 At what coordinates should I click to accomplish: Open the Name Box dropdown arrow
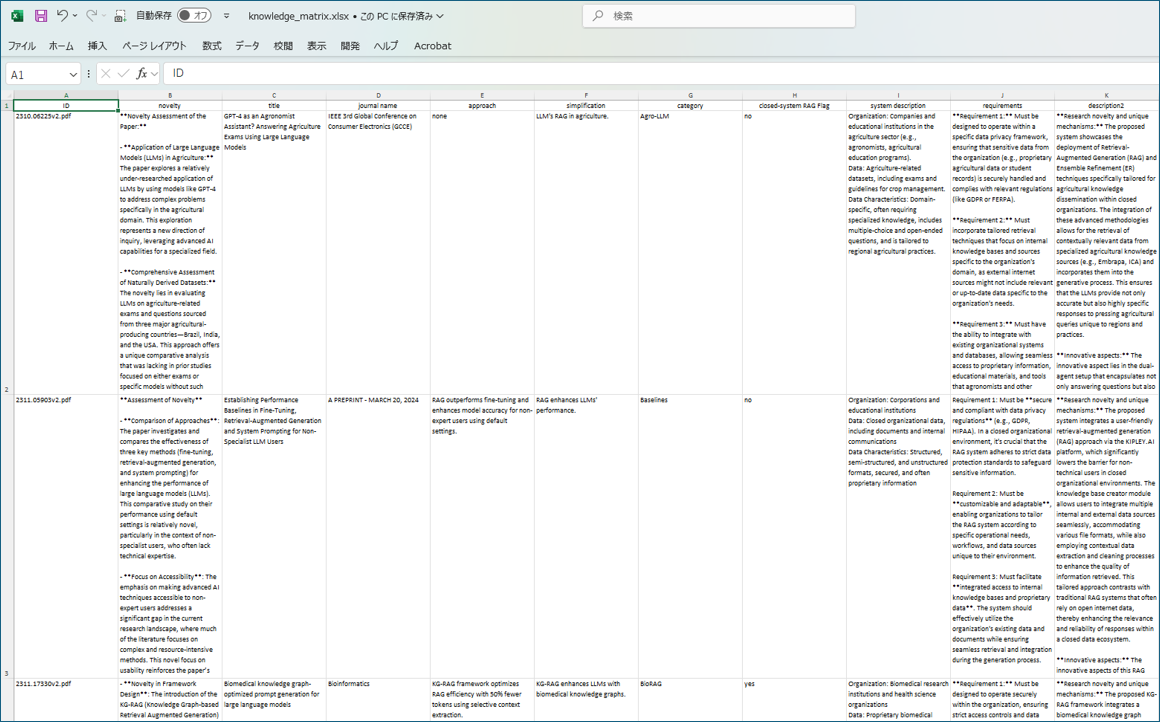(x=73, y=75)
